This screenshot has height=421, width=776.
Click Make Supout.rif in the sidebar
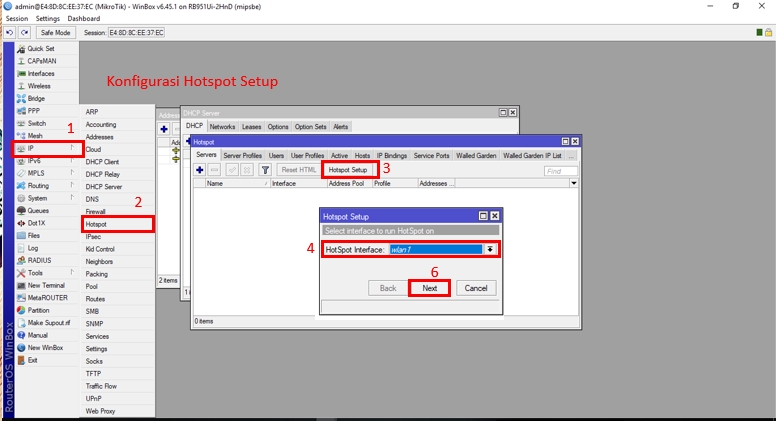46,323
